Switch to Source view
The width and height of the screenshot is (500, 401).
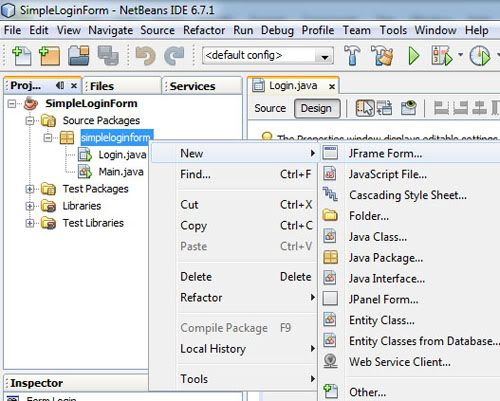pyautogui.click(x=270, y=108)
